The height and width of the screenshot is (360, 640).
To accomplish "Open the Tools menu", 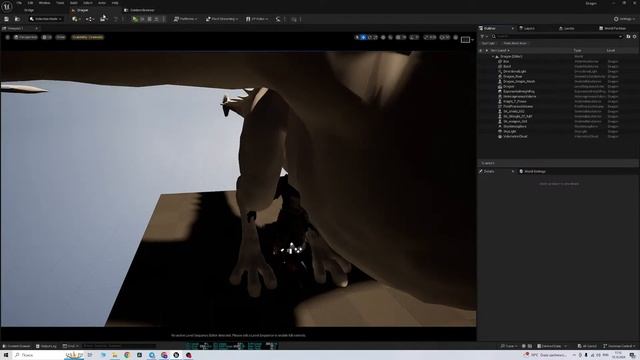I will click(60, 3).
